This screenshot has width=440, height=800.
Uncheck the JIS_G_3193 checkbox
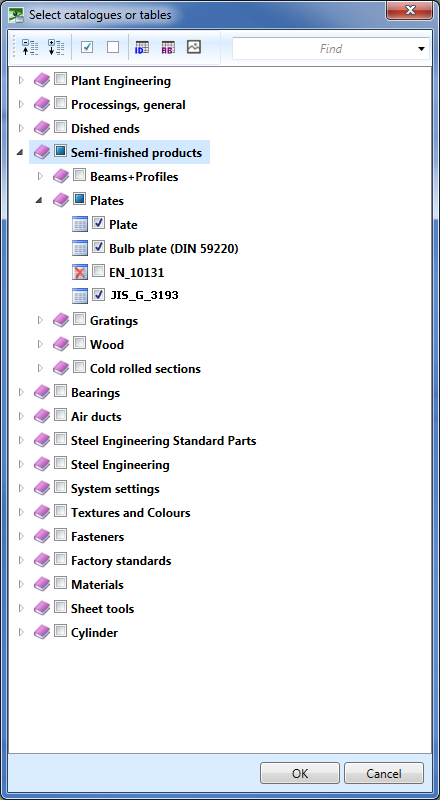[x=99, y=295]
